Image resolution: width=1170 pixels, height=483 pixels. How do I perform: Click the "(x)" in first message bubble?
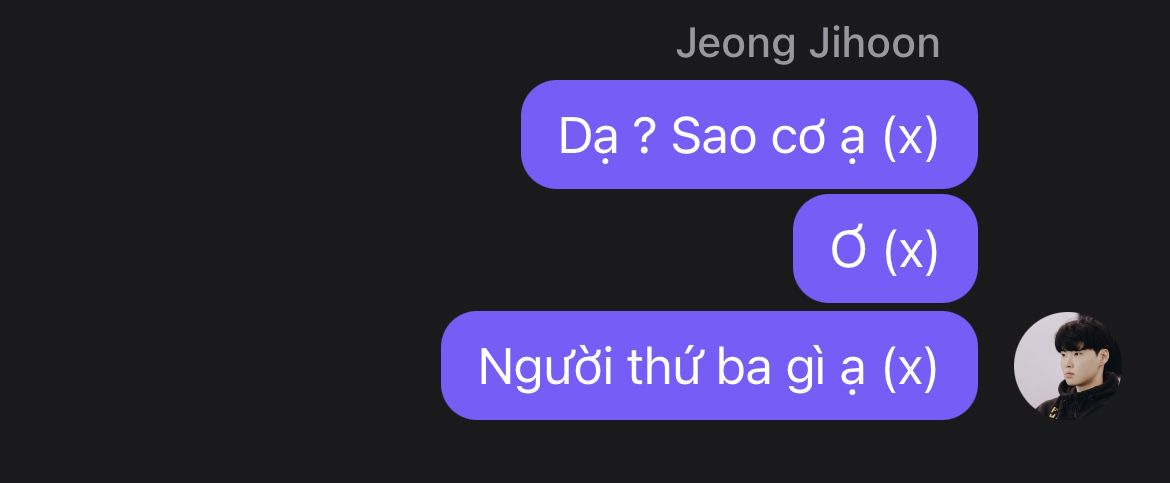(x=910, y=137)
